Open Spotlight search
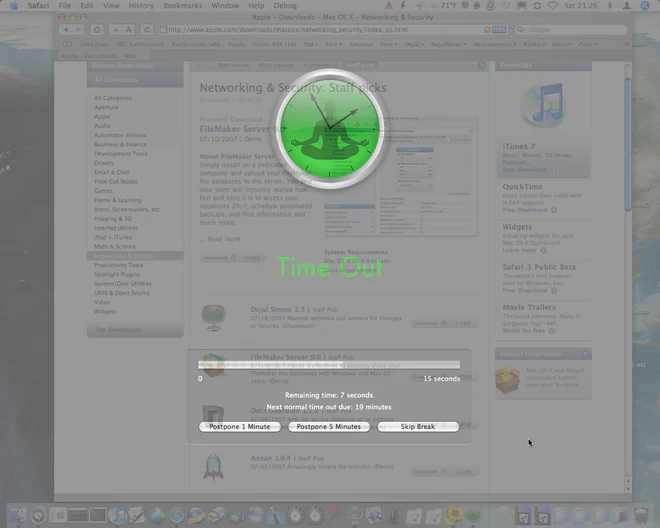 645,5
